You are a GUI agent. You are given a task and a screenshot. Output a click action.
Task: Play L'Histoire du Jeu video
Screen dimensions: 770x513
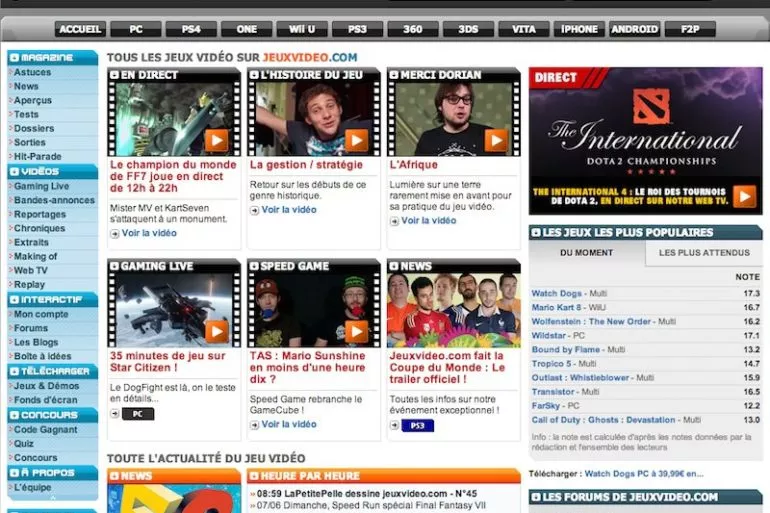[357, 140]
